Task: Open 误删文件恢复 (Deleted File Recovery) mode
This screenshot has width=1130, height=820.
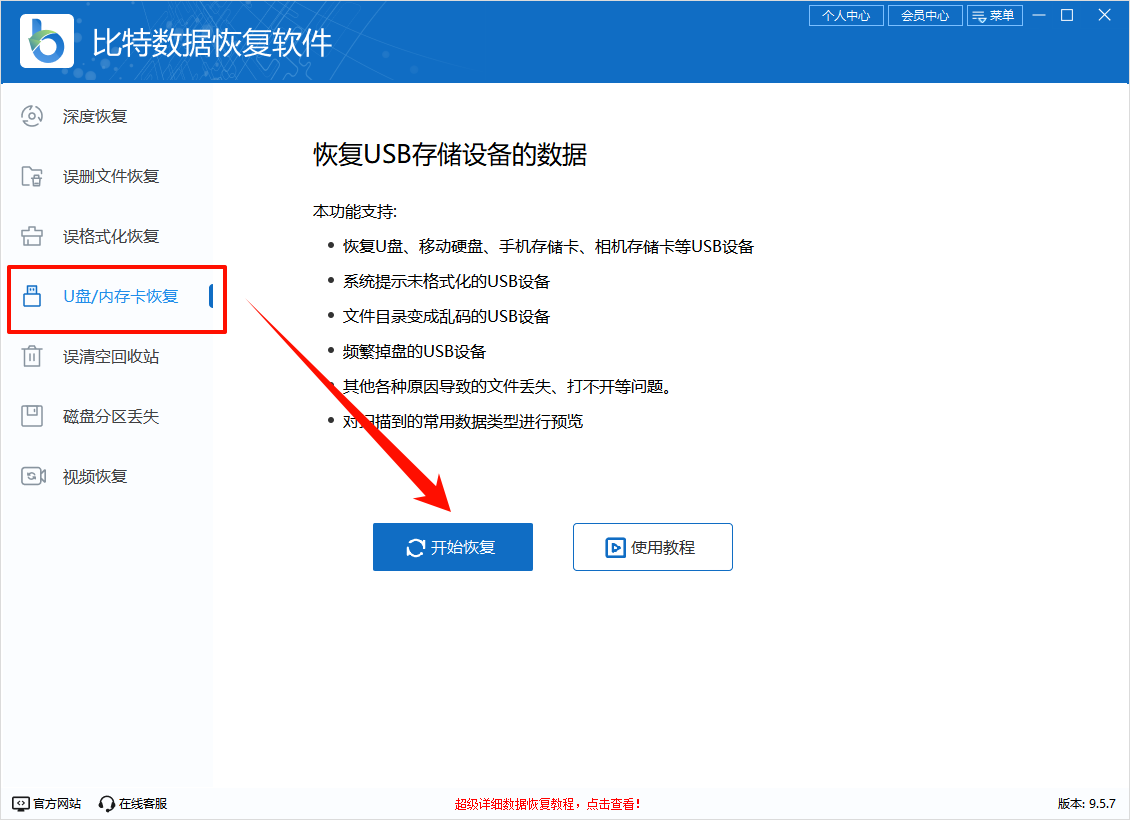Action: (33, 176)
